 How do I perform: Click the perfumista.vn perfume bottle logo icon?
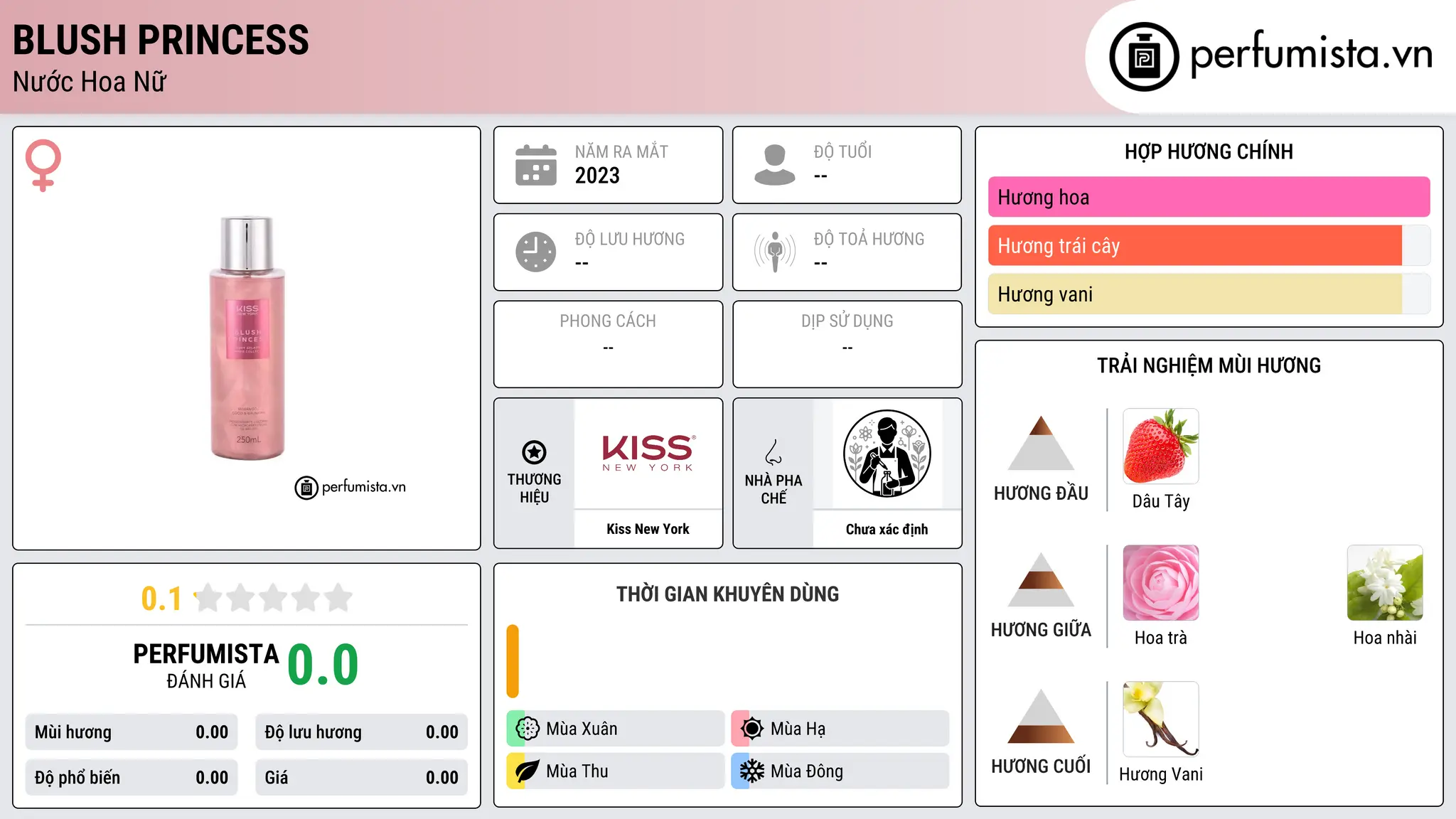pyautogui.click(x=1144, y=57)
